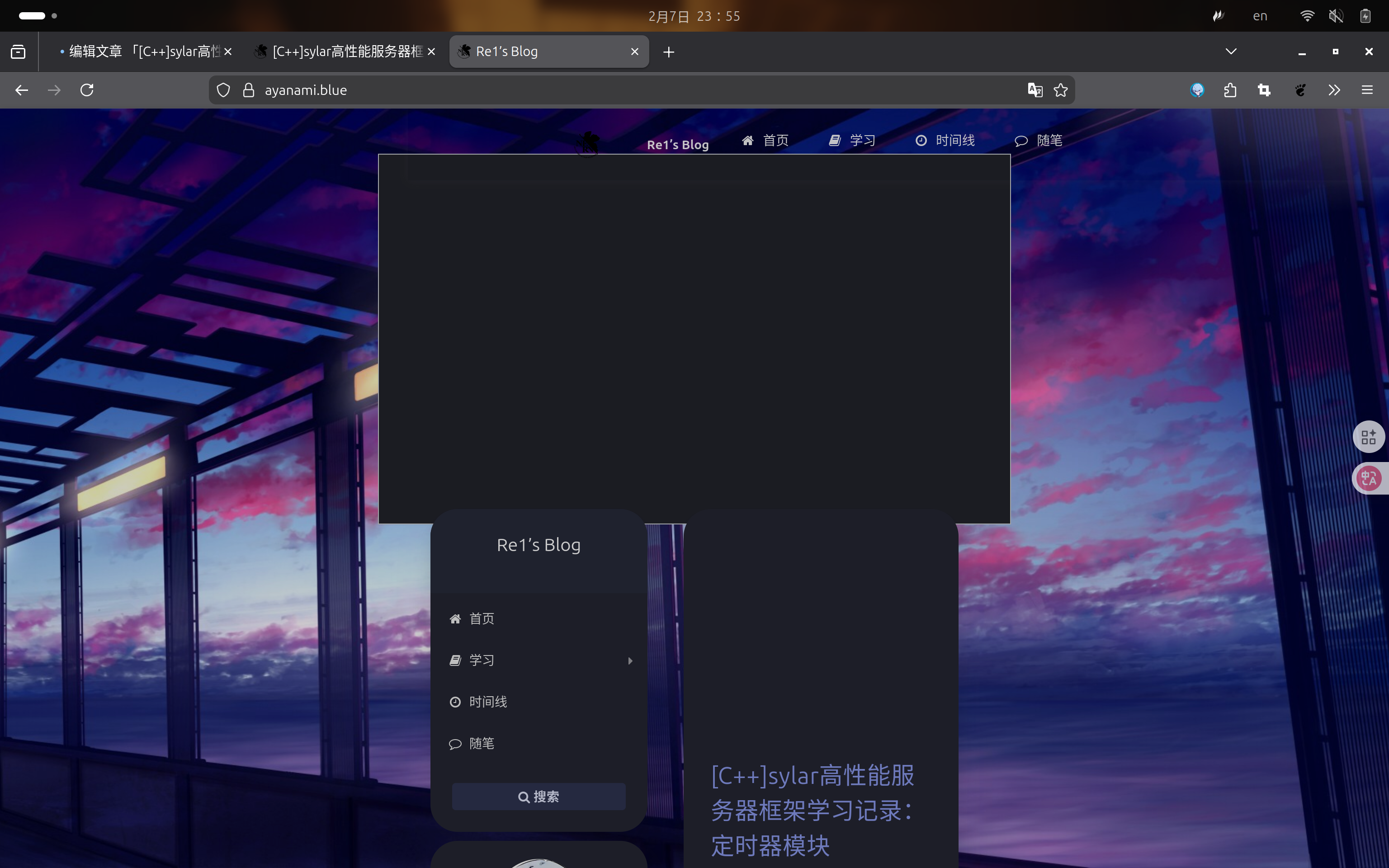This screenshot has height=868, width=1389.
Task: Open a new tab with plus button
Action: pyautogui.click(x=669, y=52)
